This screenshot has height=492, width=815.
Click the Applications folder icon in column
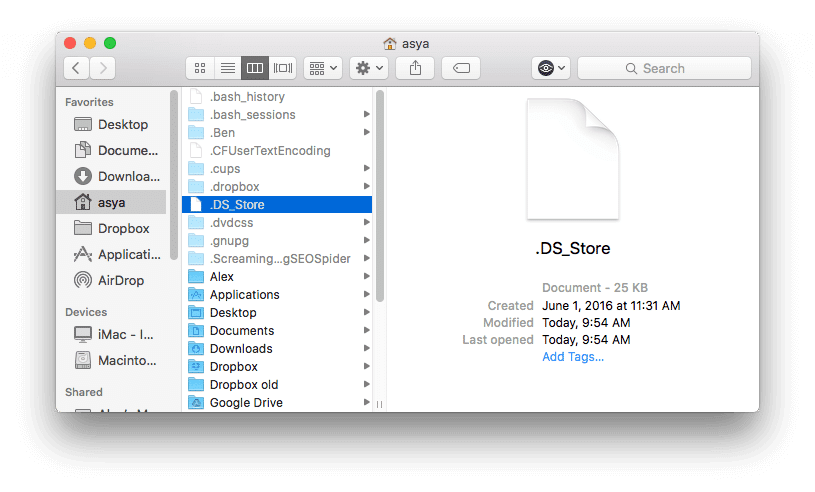tap(196, 295)
